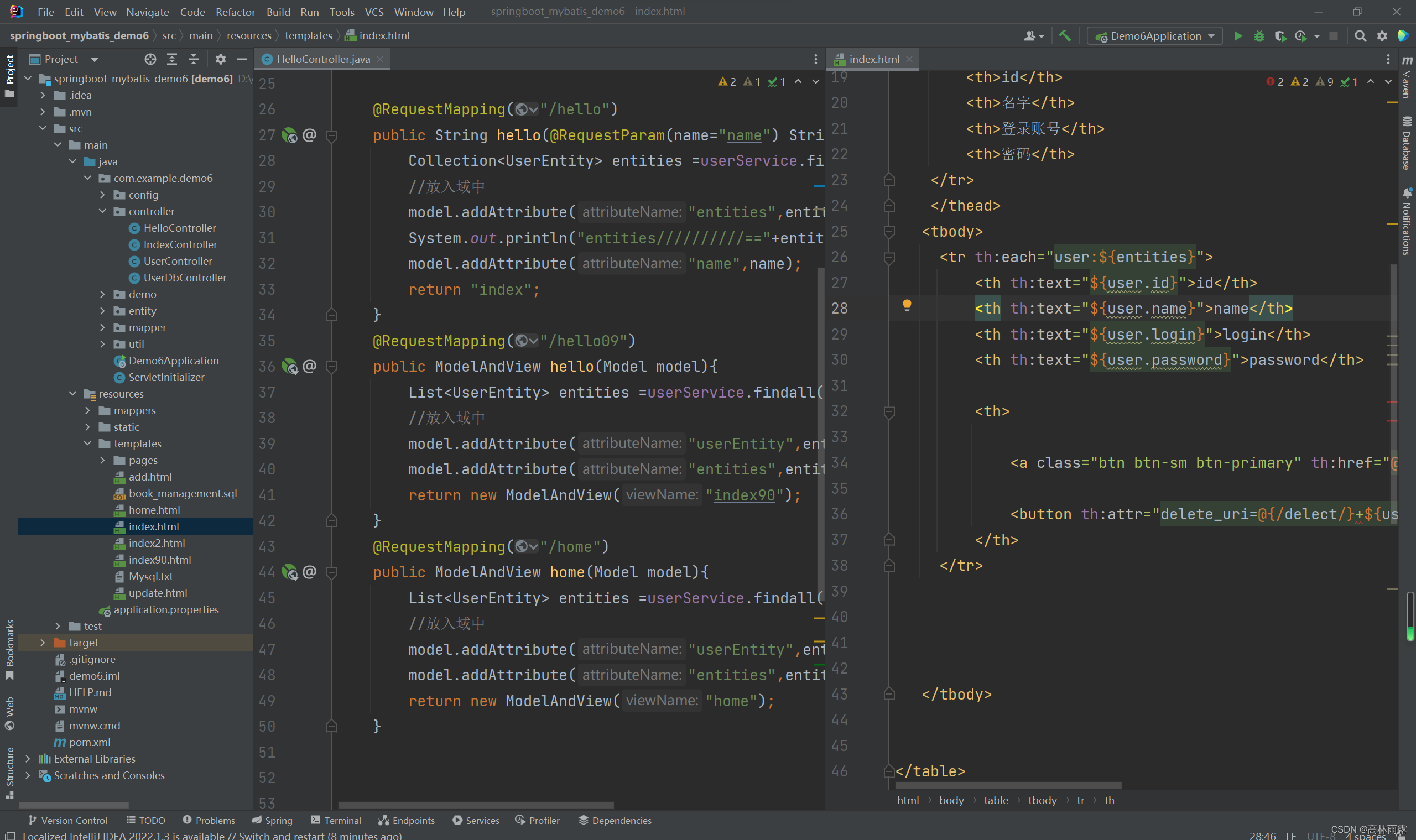The image size is (1416, 840).
Task: Click the tbody breadcrumb item
Action: (x=1042, y=800)
